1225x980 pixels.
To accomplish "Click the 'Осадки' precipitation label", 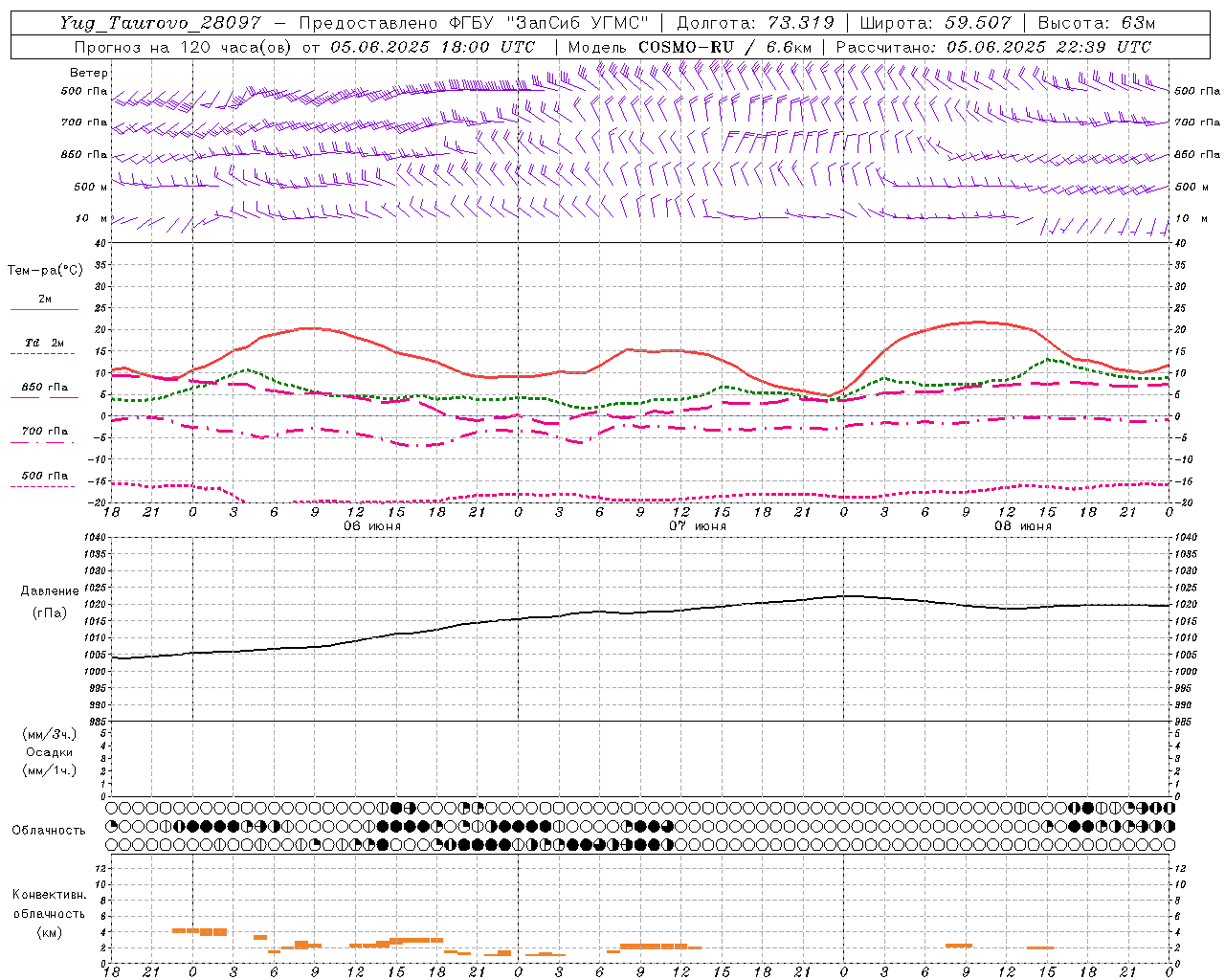I will [50, 752].
